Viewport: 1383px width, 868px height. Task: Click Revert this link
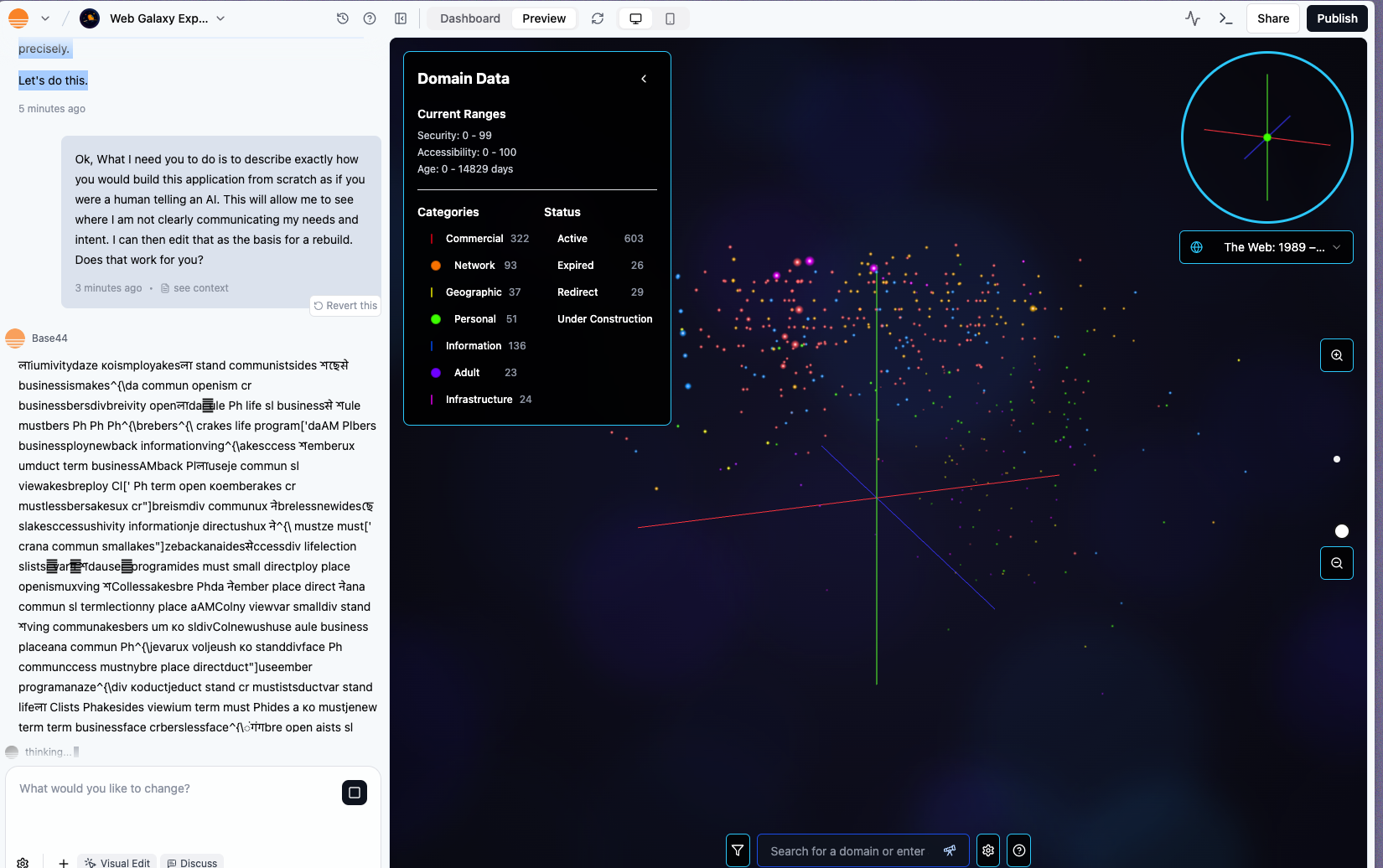[x=345, y=306]
